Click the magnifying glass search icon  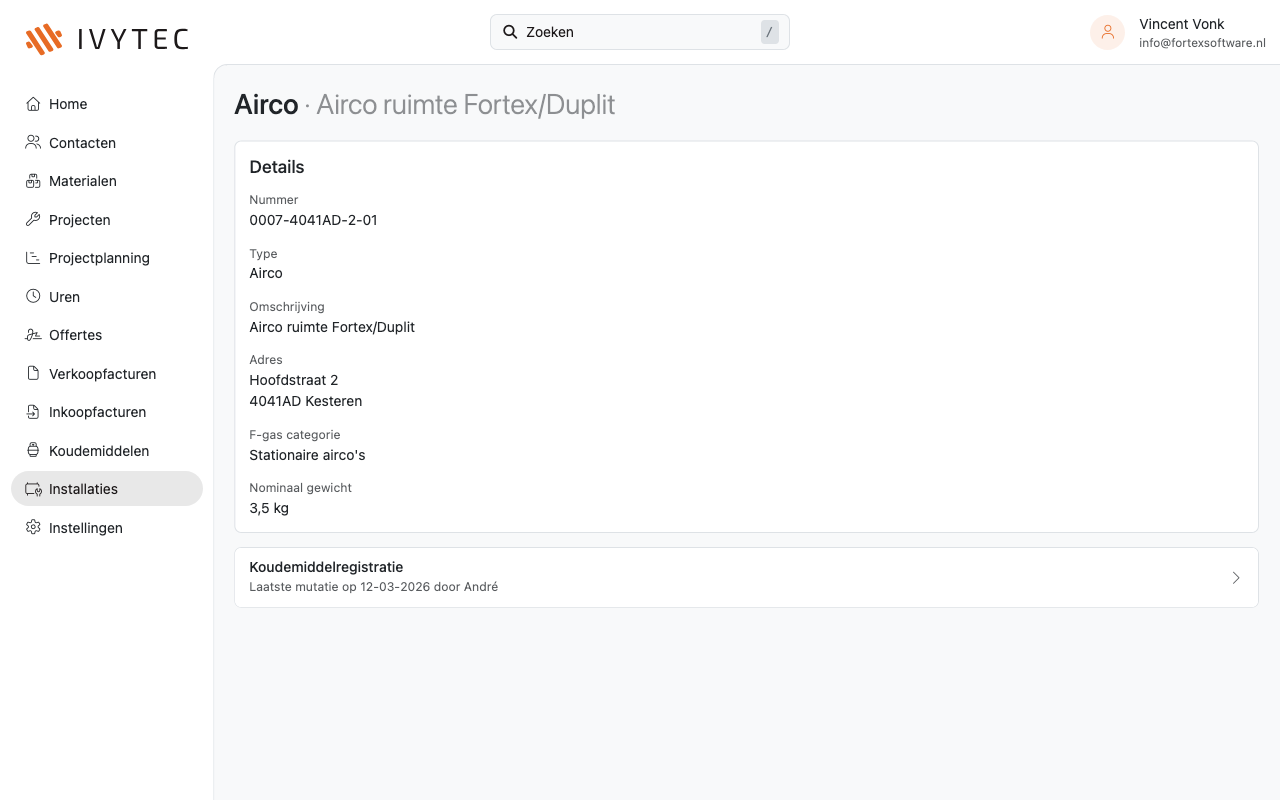(510, 32)
